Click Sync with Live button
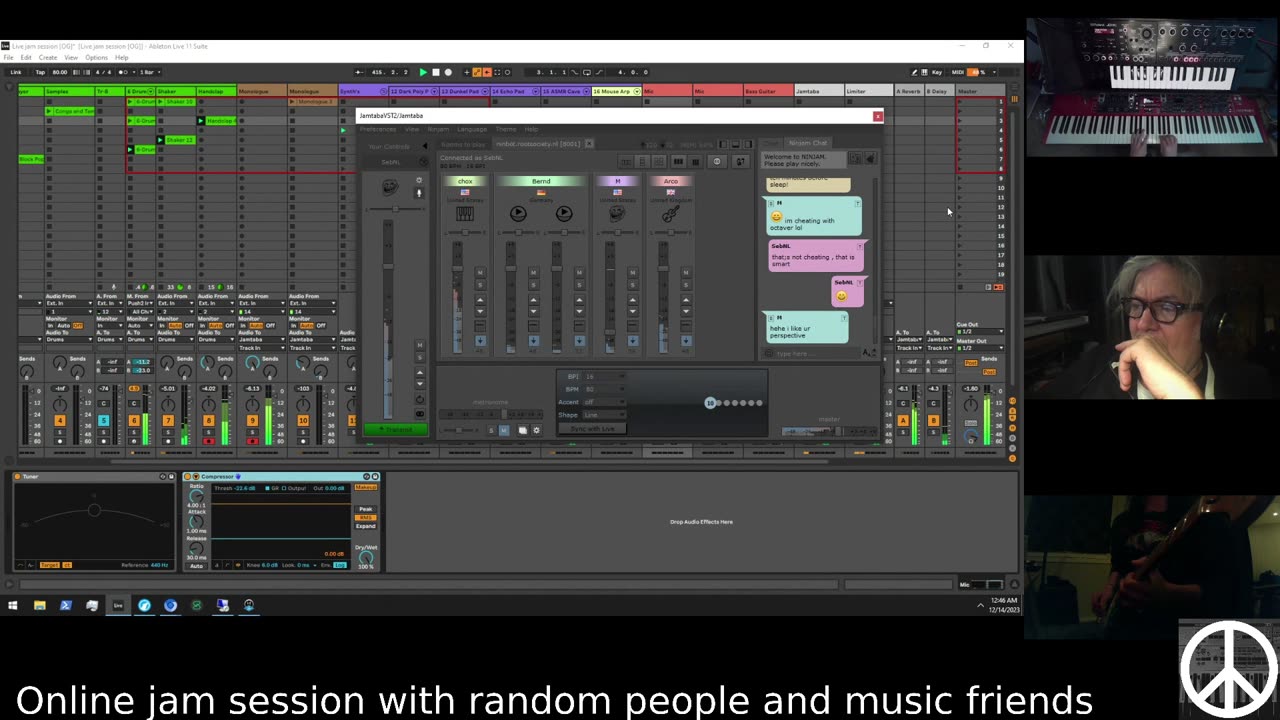Viewport: 1280px width, 720px height. pyautogui.click(x=593, y=429)
